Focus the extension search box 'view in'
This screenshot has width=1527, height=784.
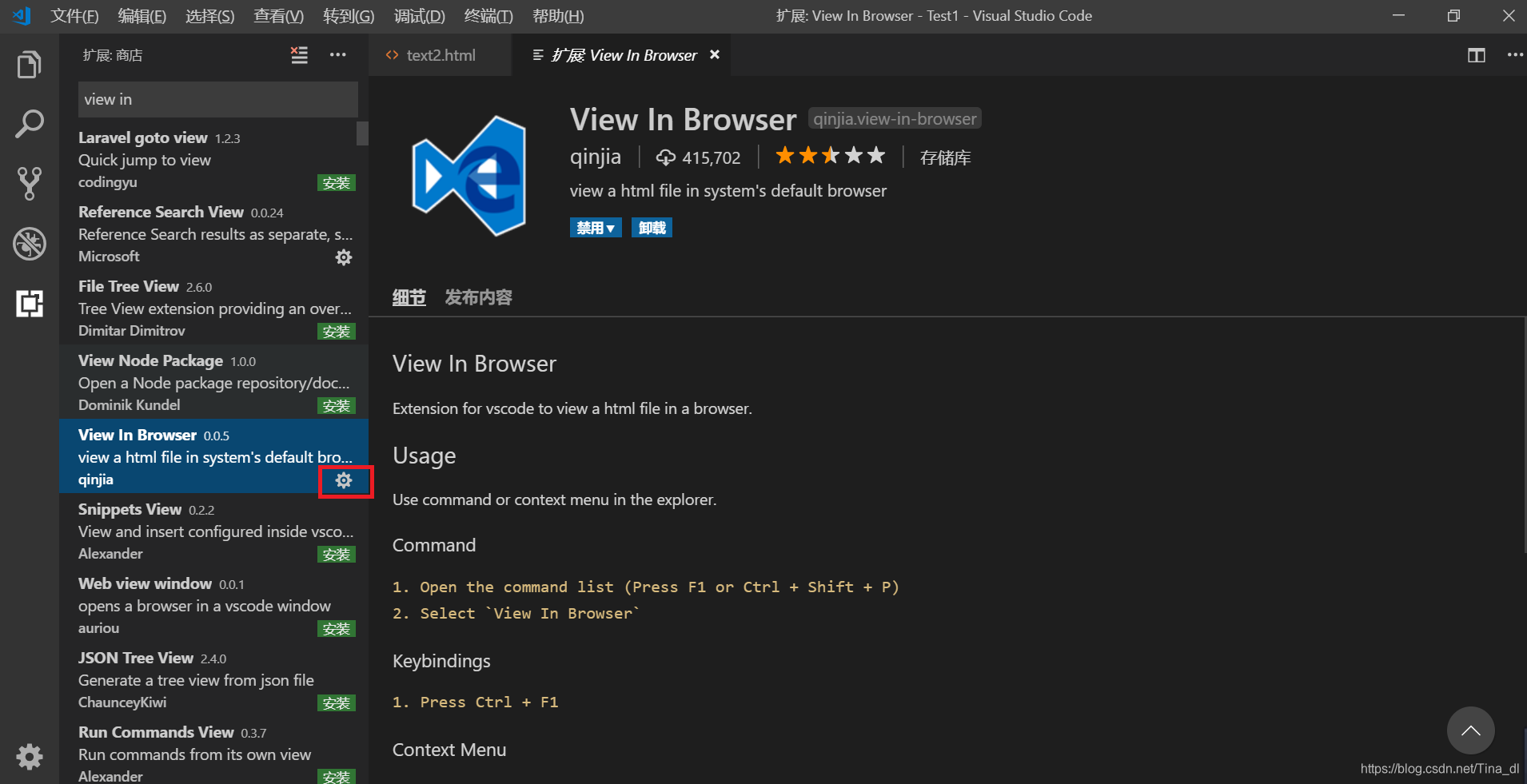pos(217,99)
